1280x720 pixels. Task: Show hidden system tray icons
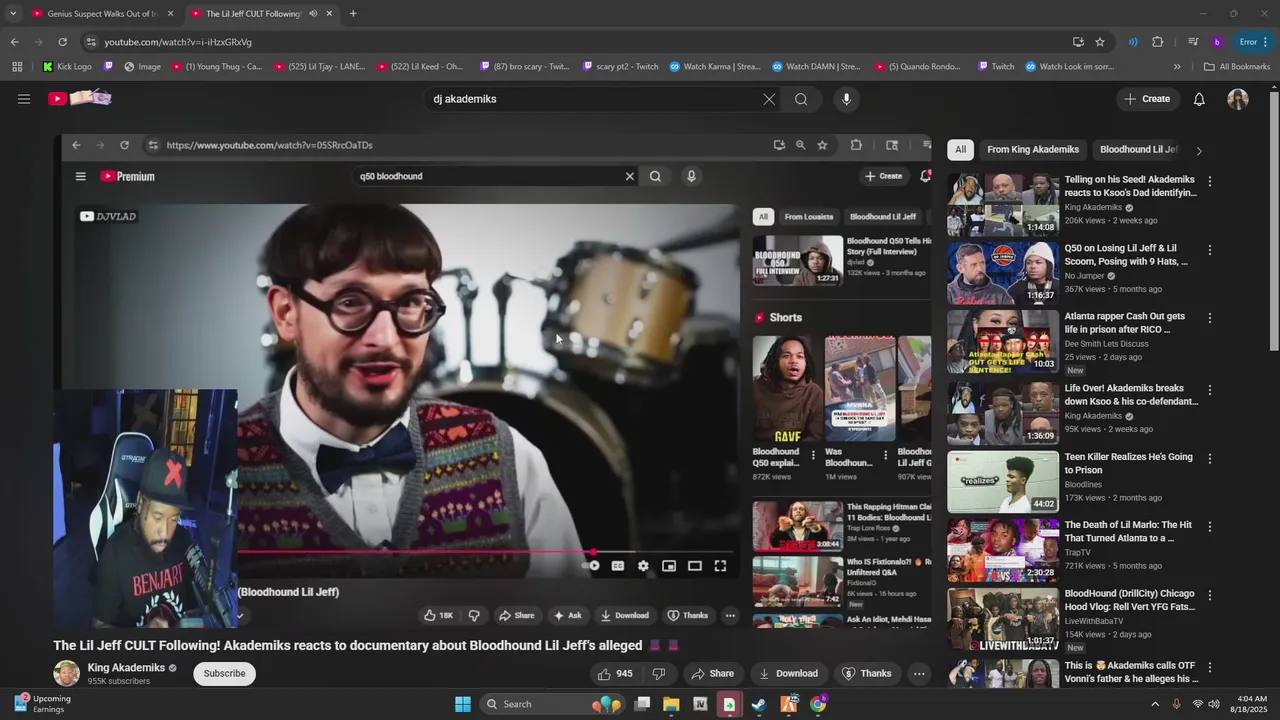1155,704
